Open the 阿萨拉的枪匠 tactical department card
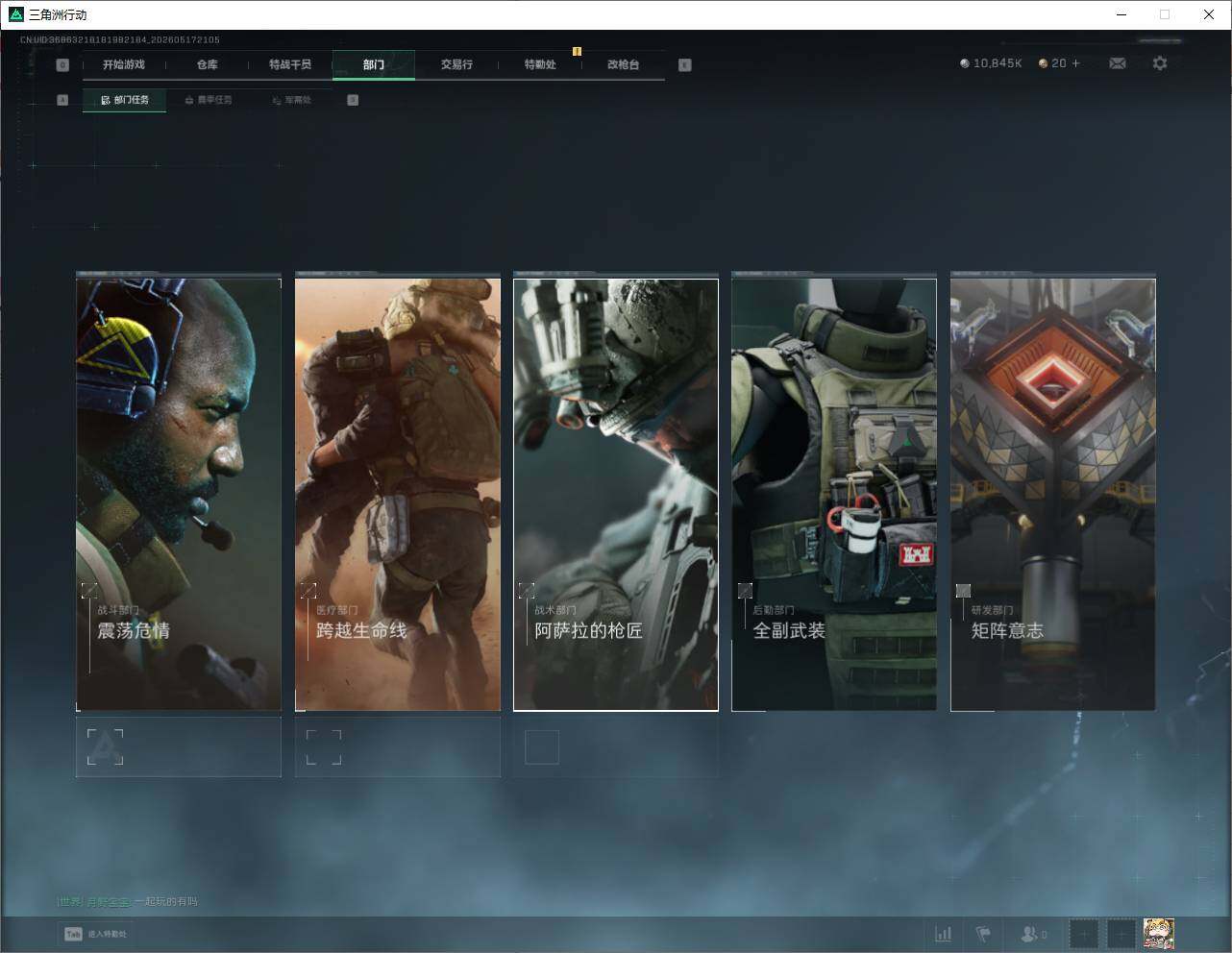Image resolution: width=1232 pixels, height=953 pixels. tap(616, 494)
